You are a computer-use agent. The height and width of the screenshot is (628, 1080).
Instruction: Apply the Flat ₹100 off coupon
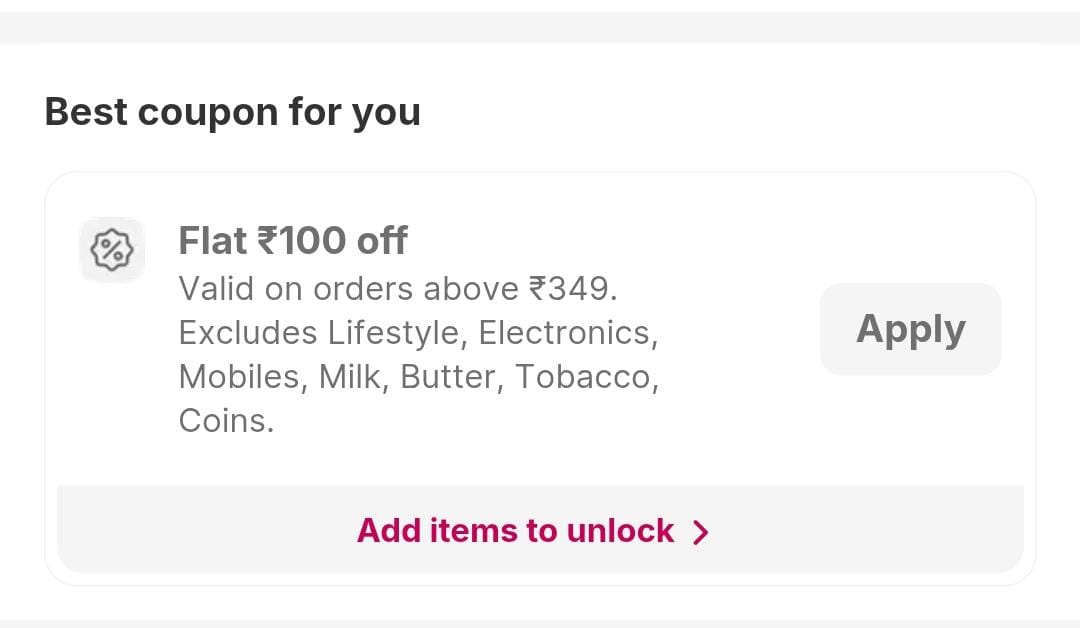[x=910, y=329]
